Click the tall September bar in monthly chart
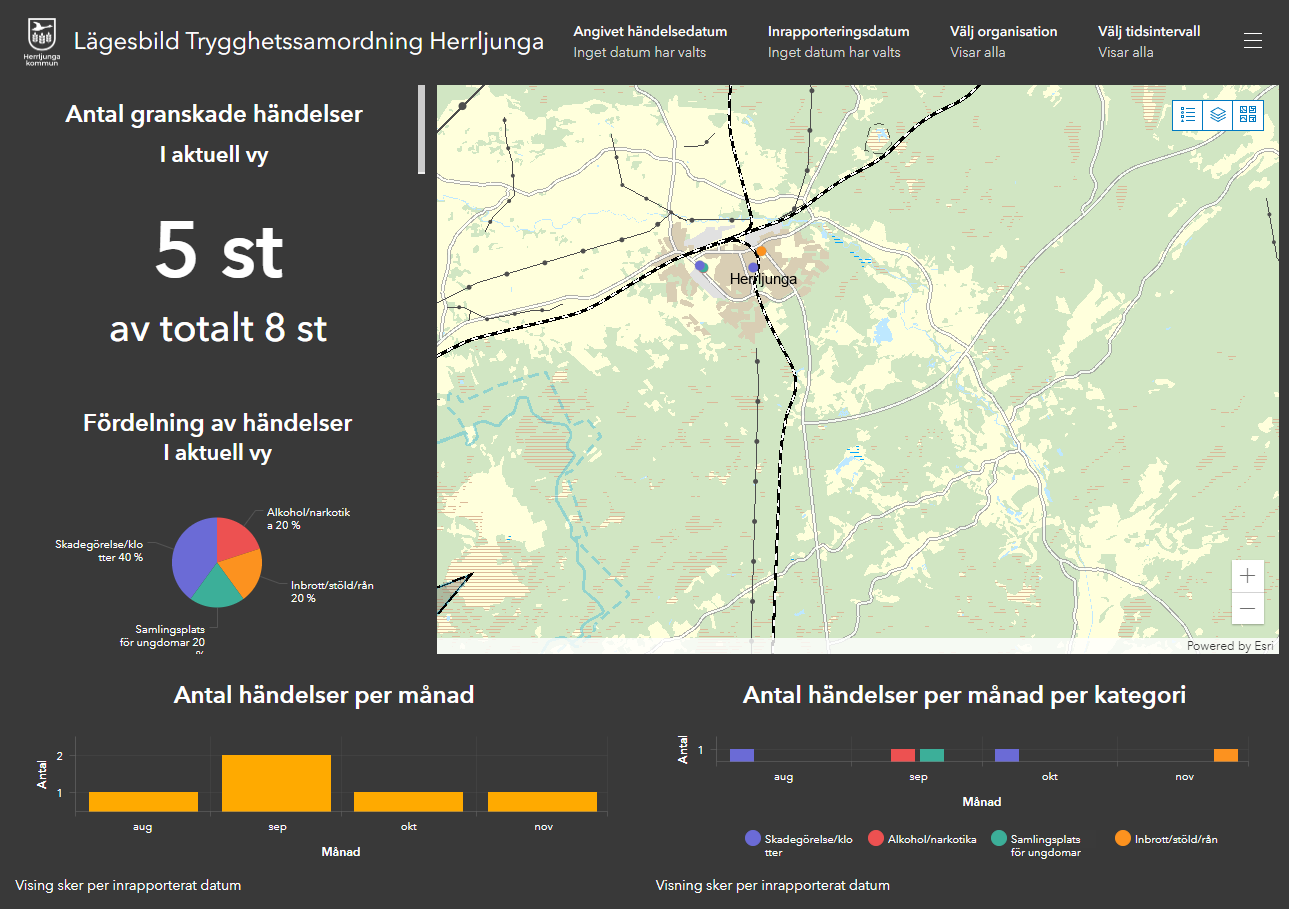This screenshot has height=909, width=1289. [x=277, y=781]
